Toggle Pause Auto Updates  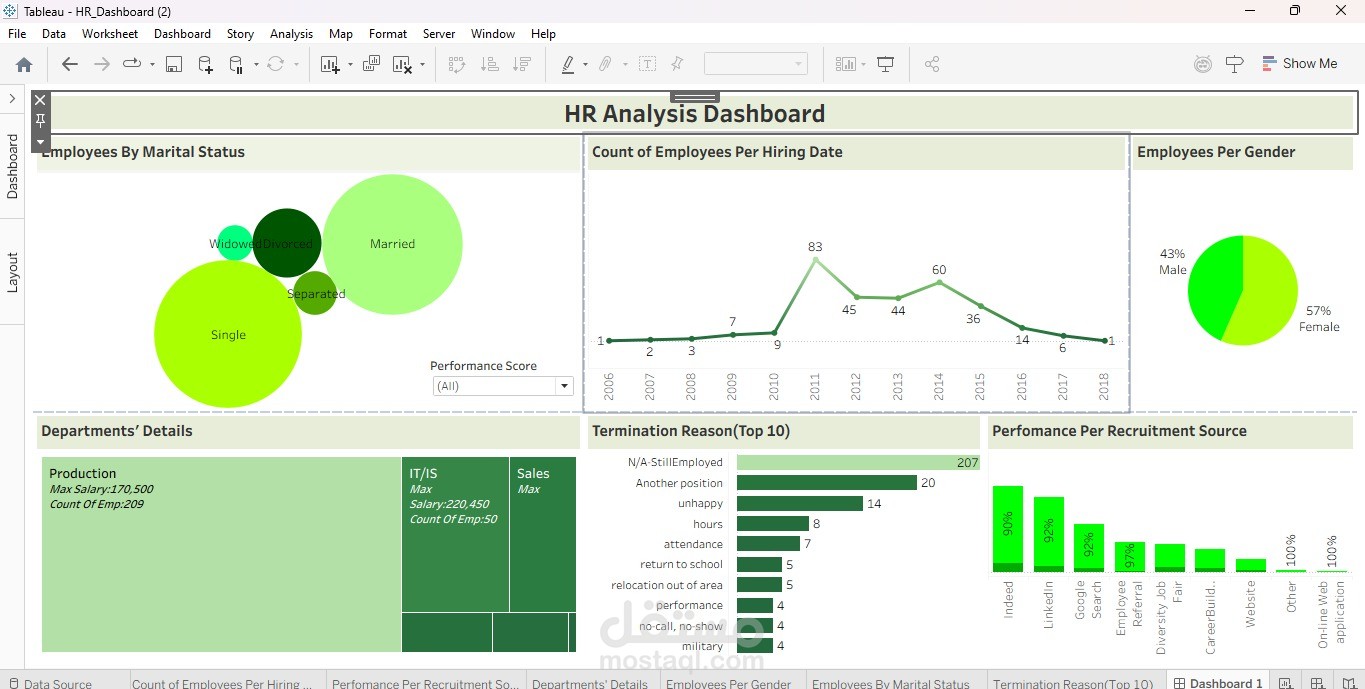pos(237,63)
